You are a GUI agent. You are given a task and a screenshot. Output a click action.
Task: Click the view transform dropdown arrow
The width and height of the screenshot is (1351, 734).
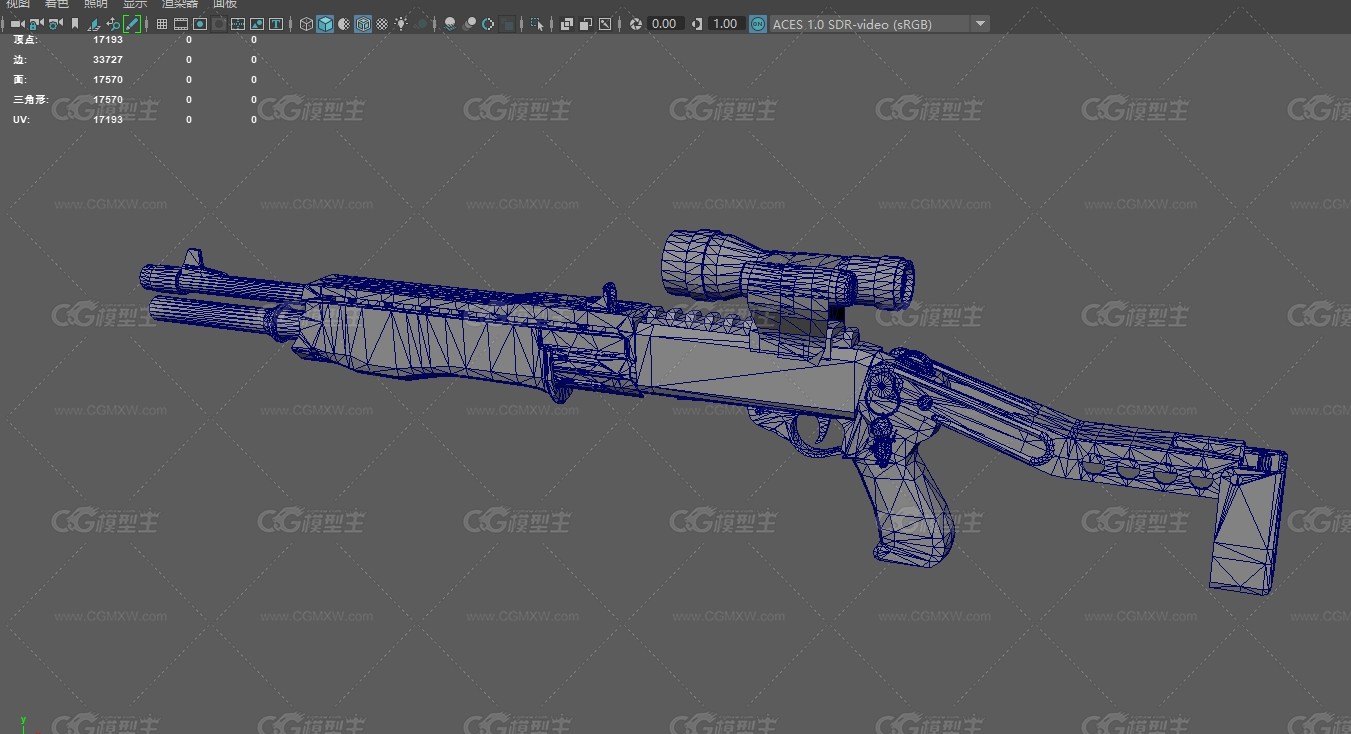coord(980,24)
